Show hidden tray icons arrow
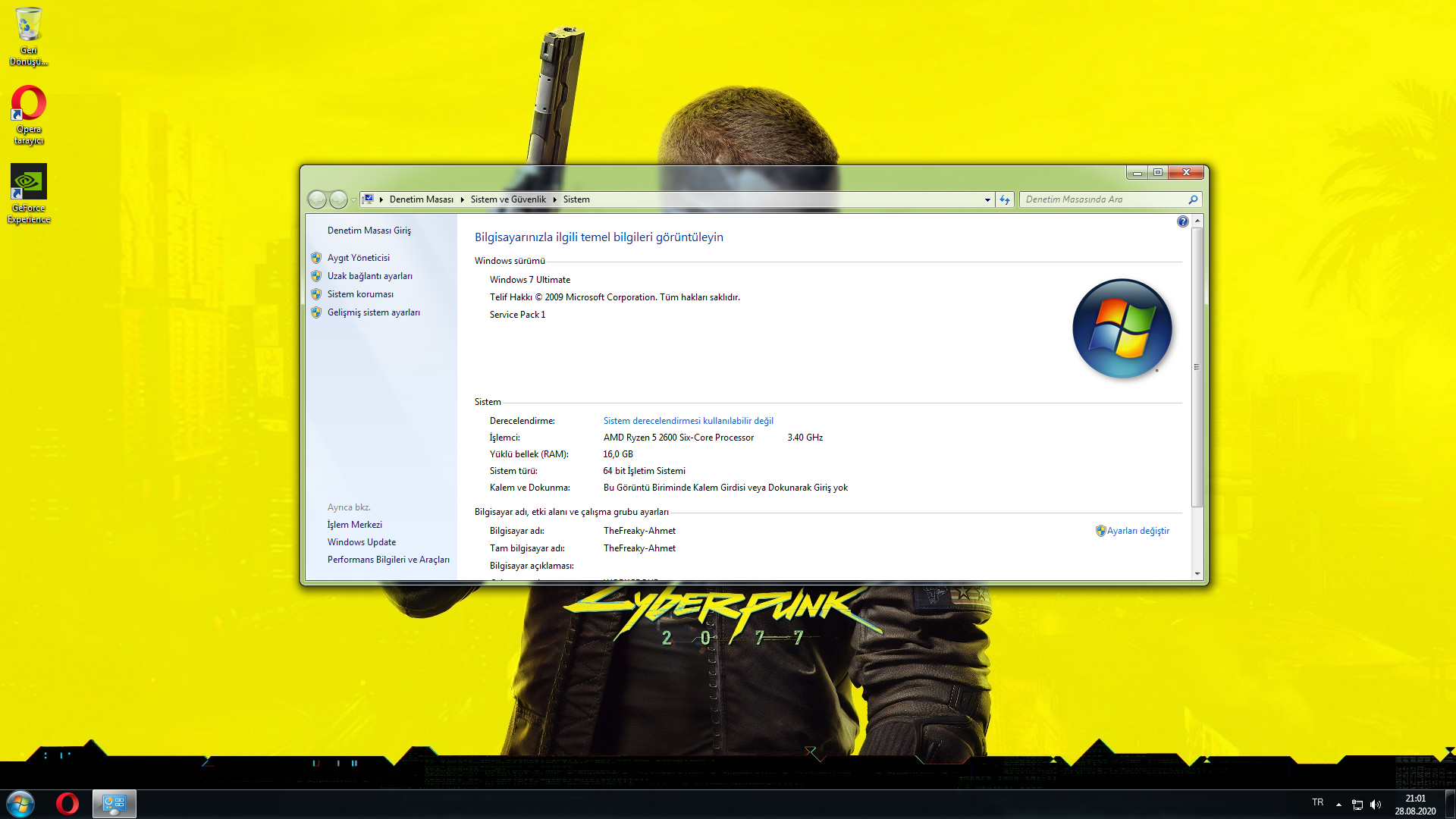Screen dimensions: 1456x819 click(x=1338, y=805)
